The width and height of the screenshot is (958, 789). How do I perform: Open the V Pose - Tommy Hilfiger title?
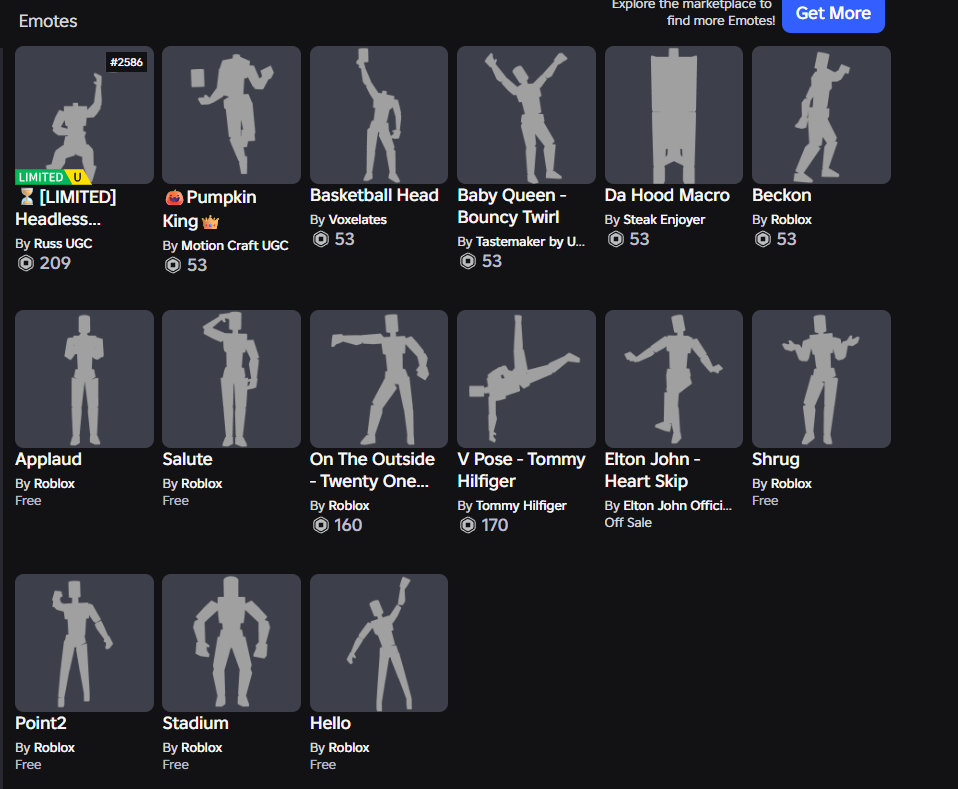pyautogui.click(x=521, y=470)
